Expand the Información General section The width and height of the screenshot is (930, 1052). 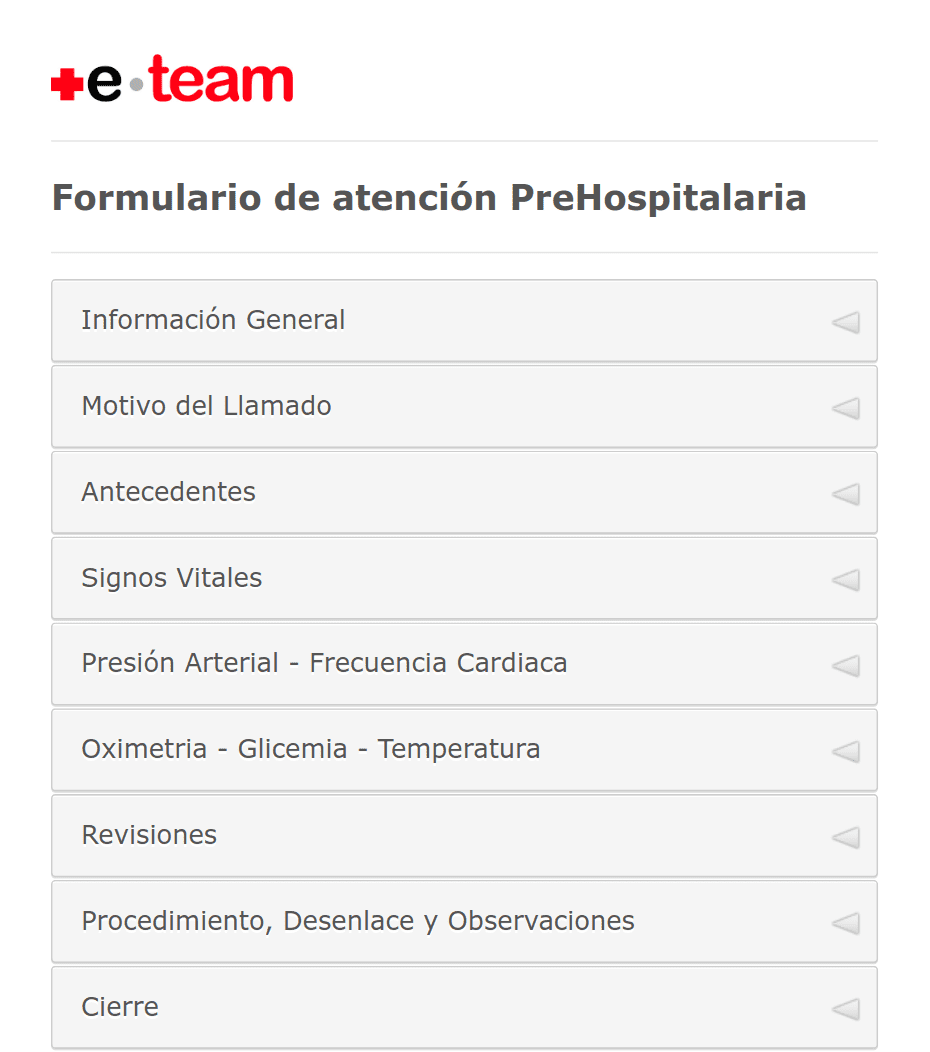point(464,321)
